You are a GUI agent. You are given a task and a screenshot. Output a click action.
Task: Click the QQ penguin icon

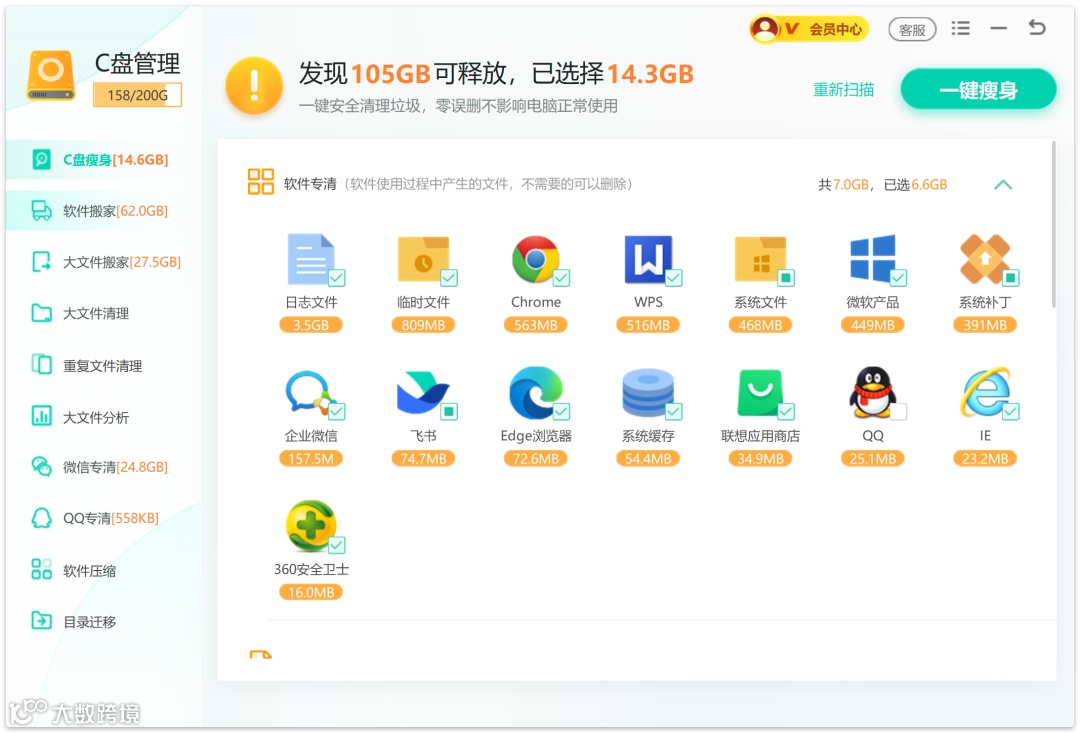click(x=873, y=393)
